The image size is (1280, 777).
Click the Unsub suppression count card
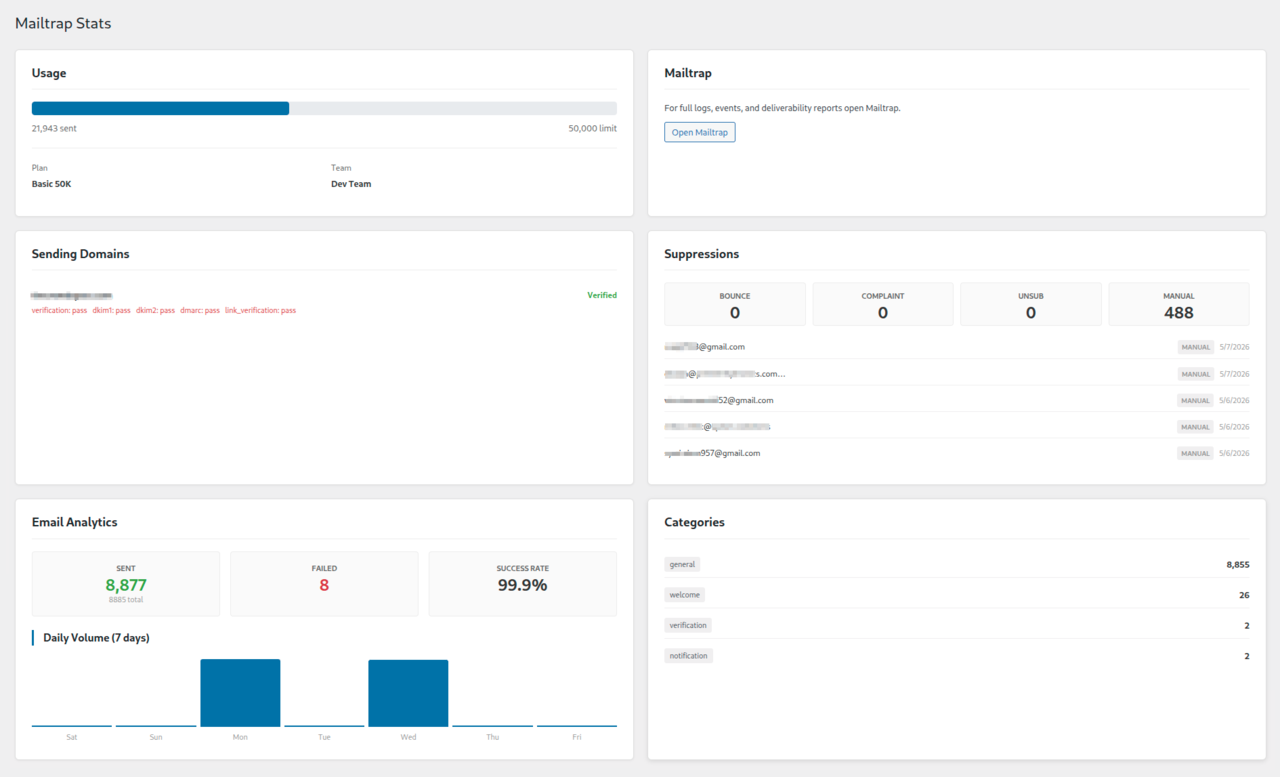(1031, 304)
